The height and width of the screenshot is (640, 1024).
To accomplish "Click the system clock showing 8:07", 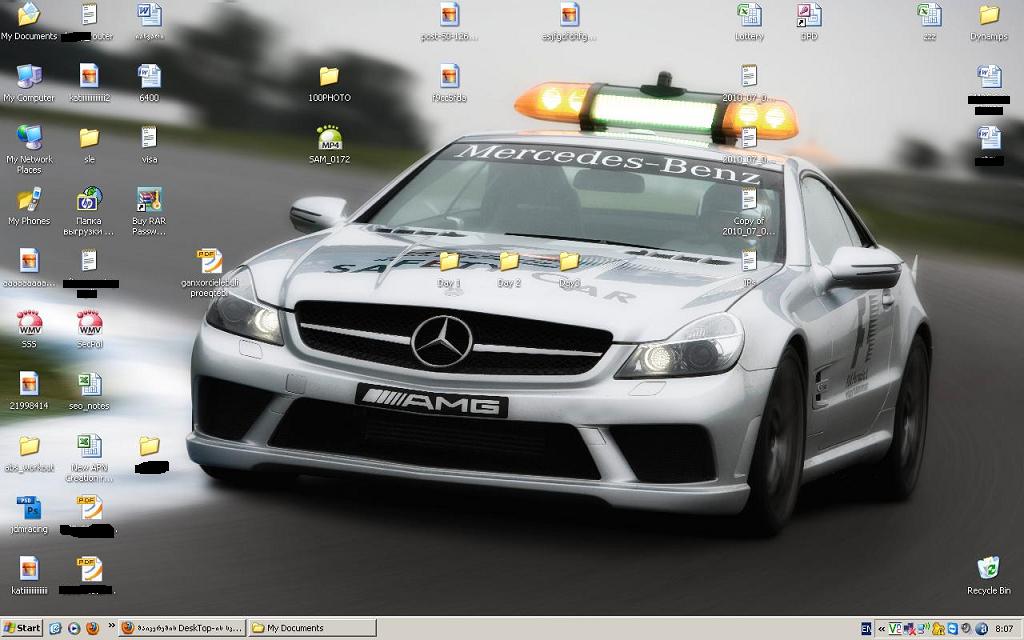I will (x=1005, y=629).
